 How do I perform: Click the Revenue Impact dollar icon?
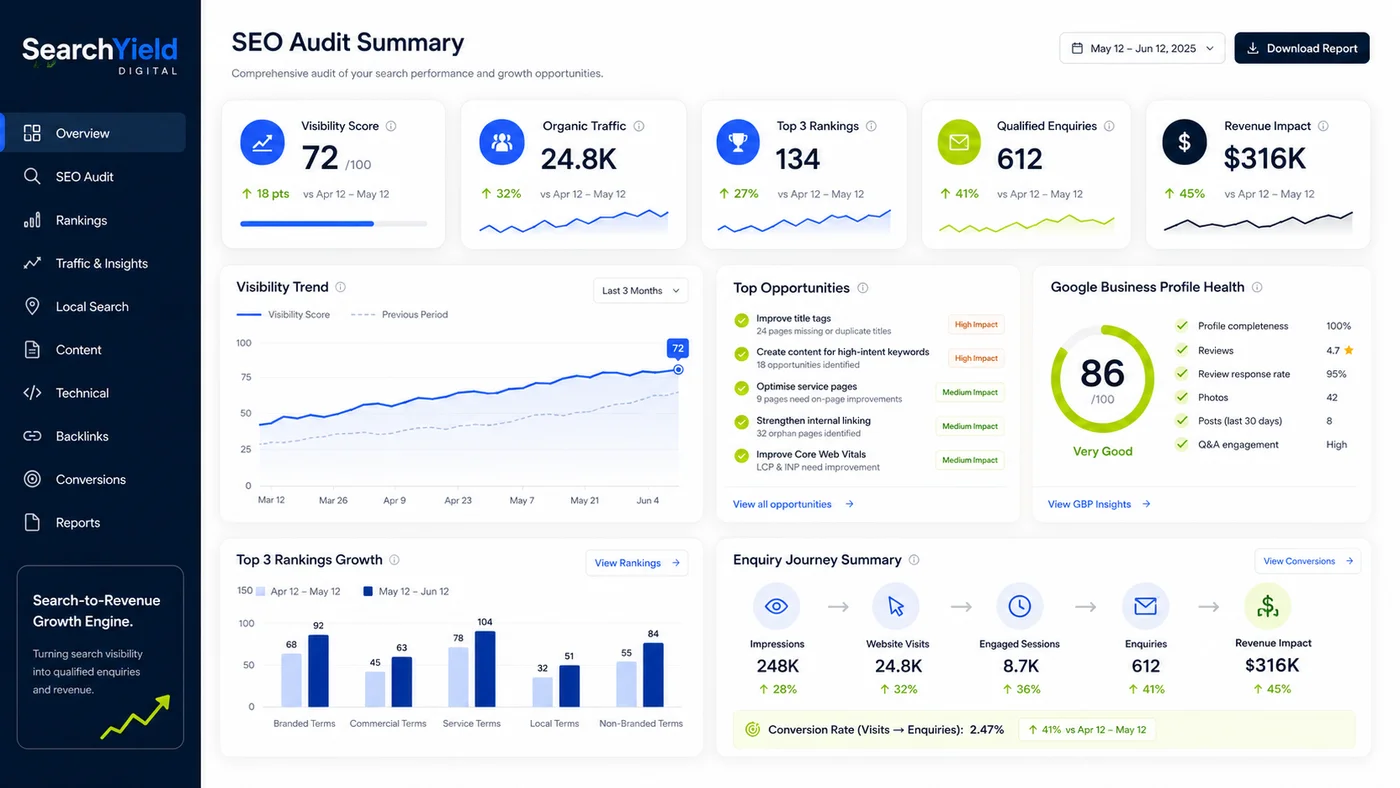point(1184,143)
